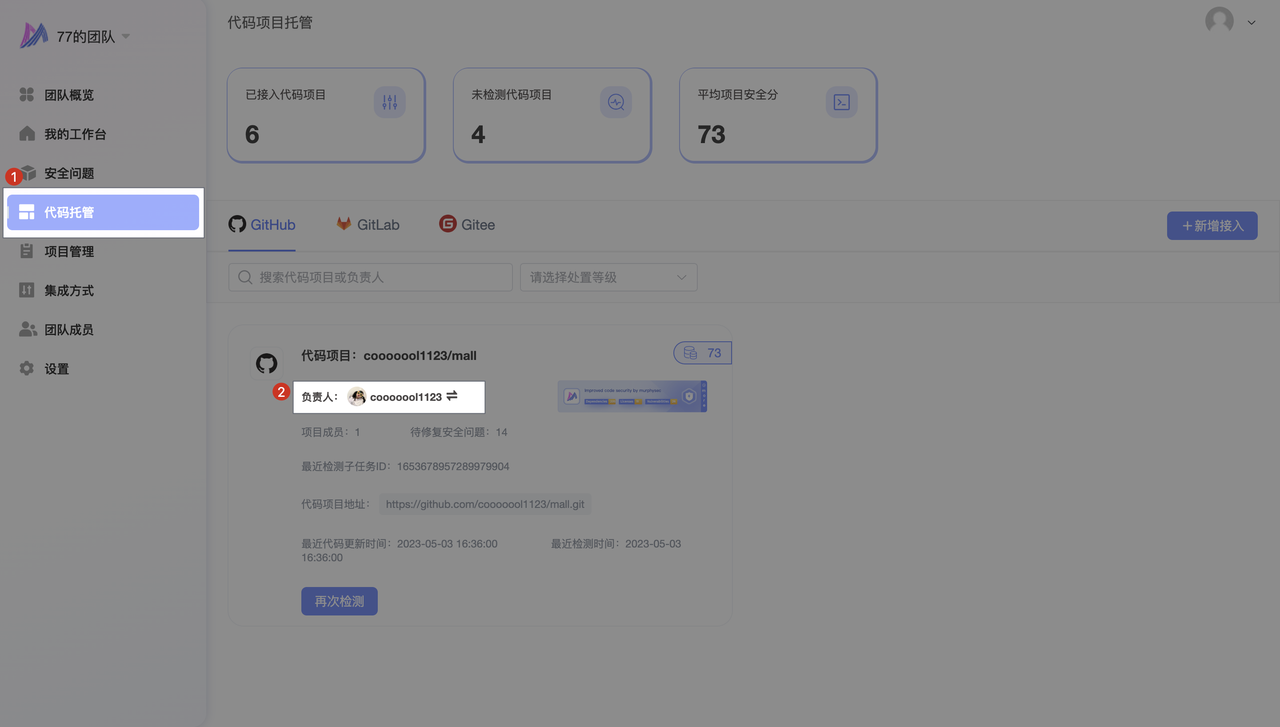Screen dimensions: 1280x727
Task: Click the search code project input field
Action: coord(370,277)
